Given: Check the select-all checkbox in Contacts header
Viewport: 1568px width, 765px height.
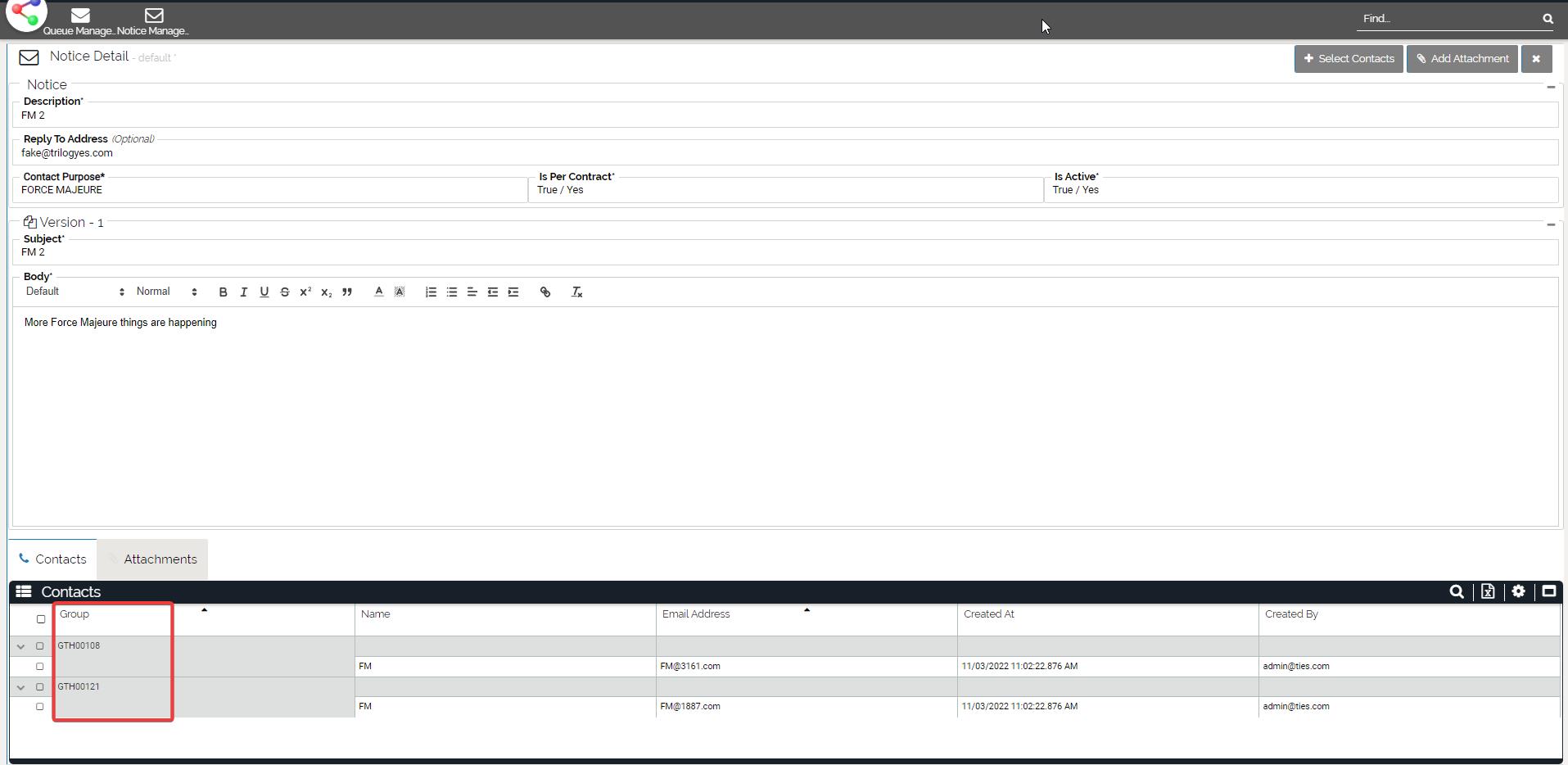Looking at the screenshot, I should click(41, 619).
